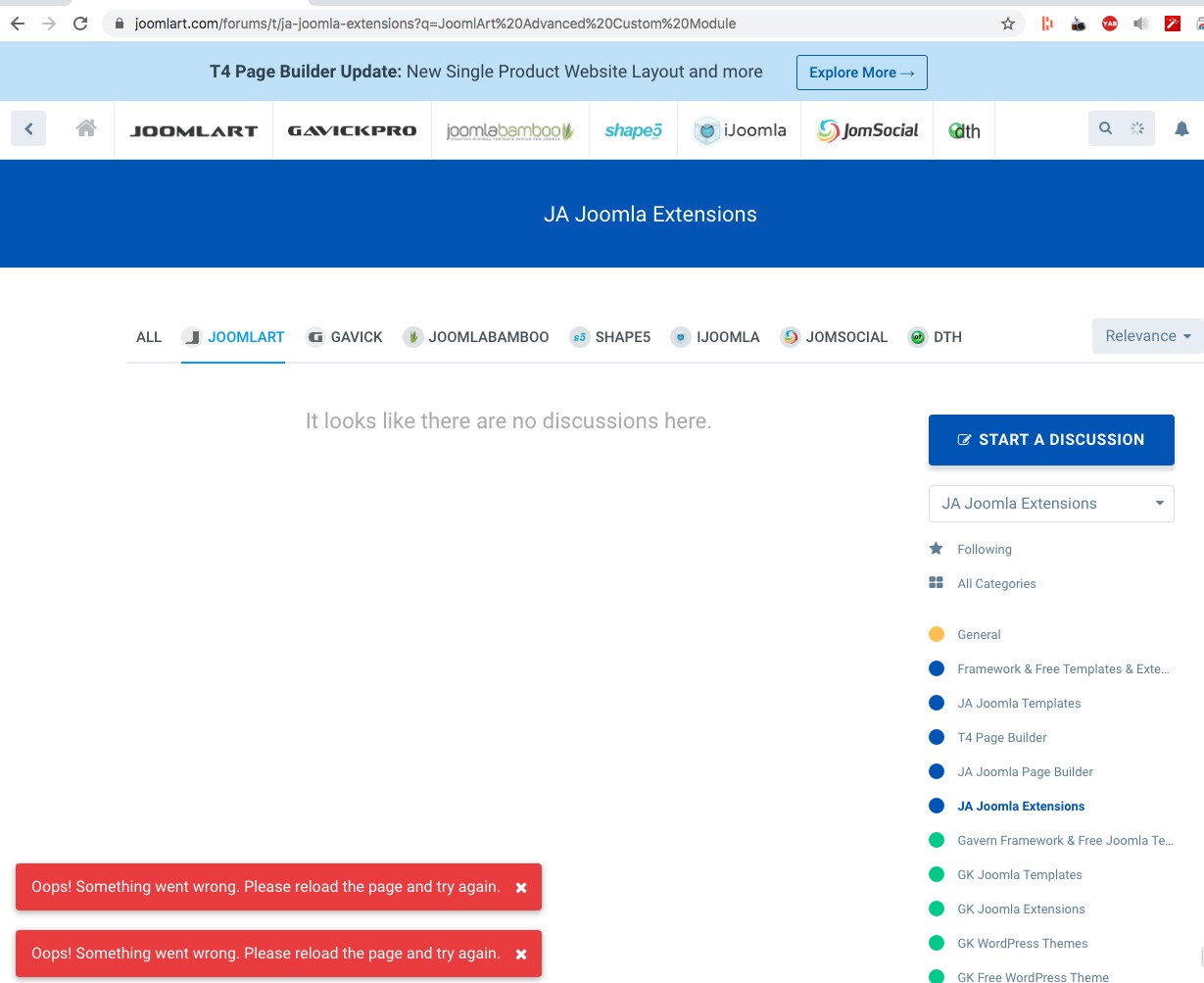Open the Following link

pyautogui.click(x=985, y=550)
